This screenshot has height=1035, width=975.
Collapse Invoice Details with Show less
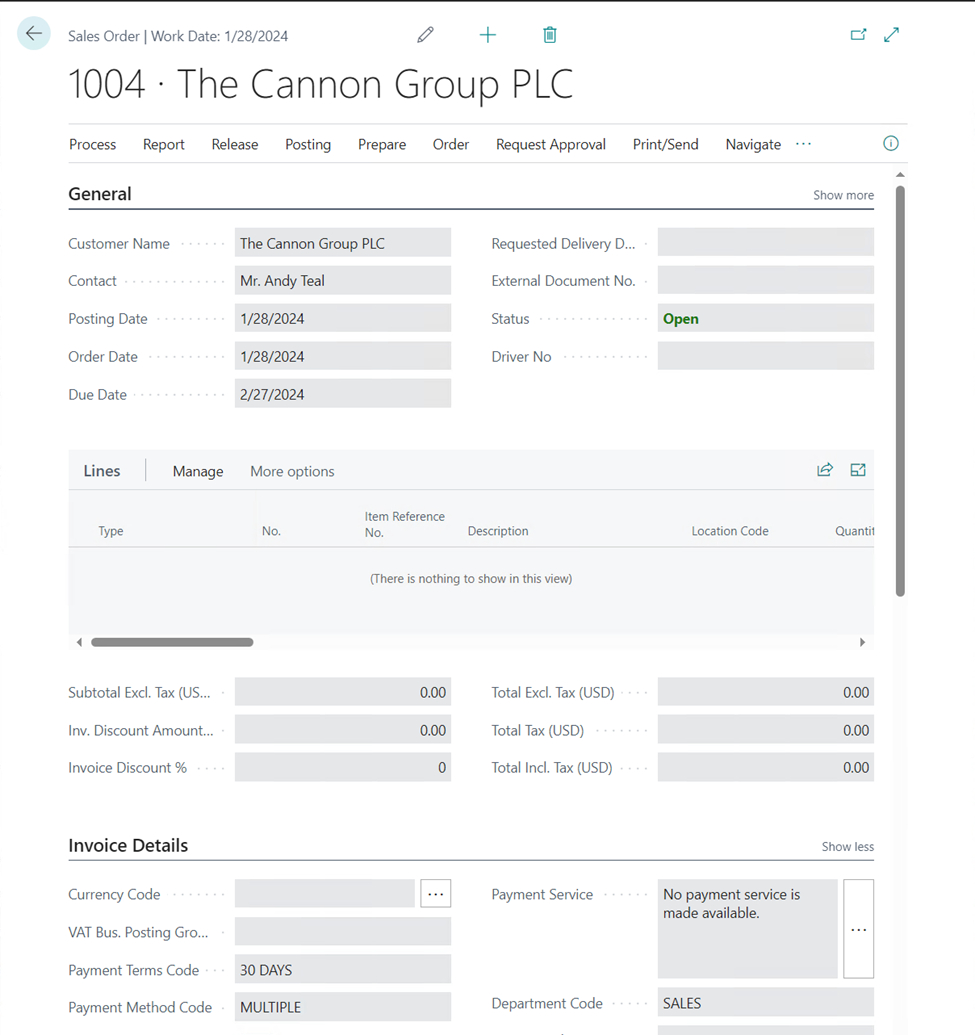point(848,847)
